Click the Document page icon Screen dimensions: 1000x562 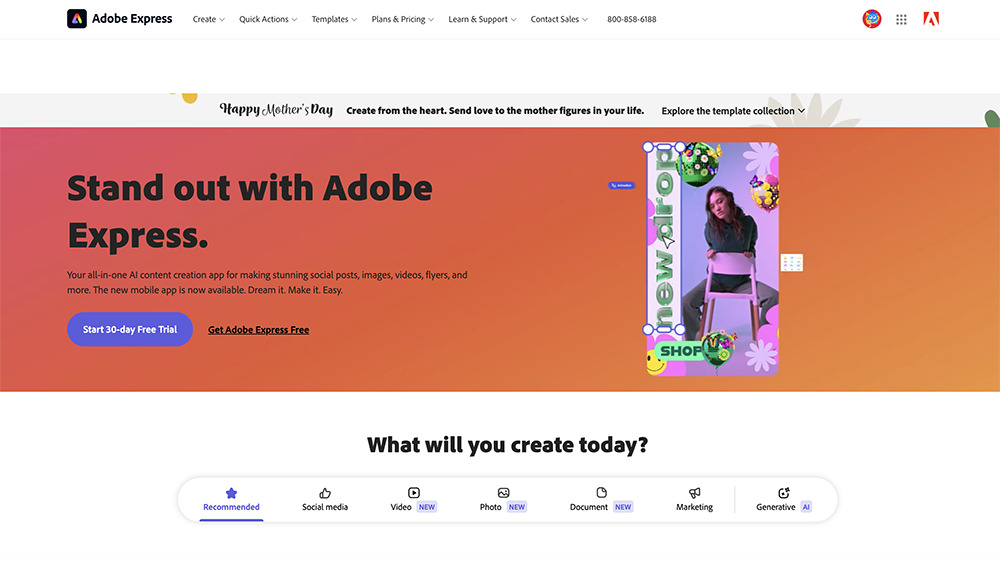coord(601,492)
